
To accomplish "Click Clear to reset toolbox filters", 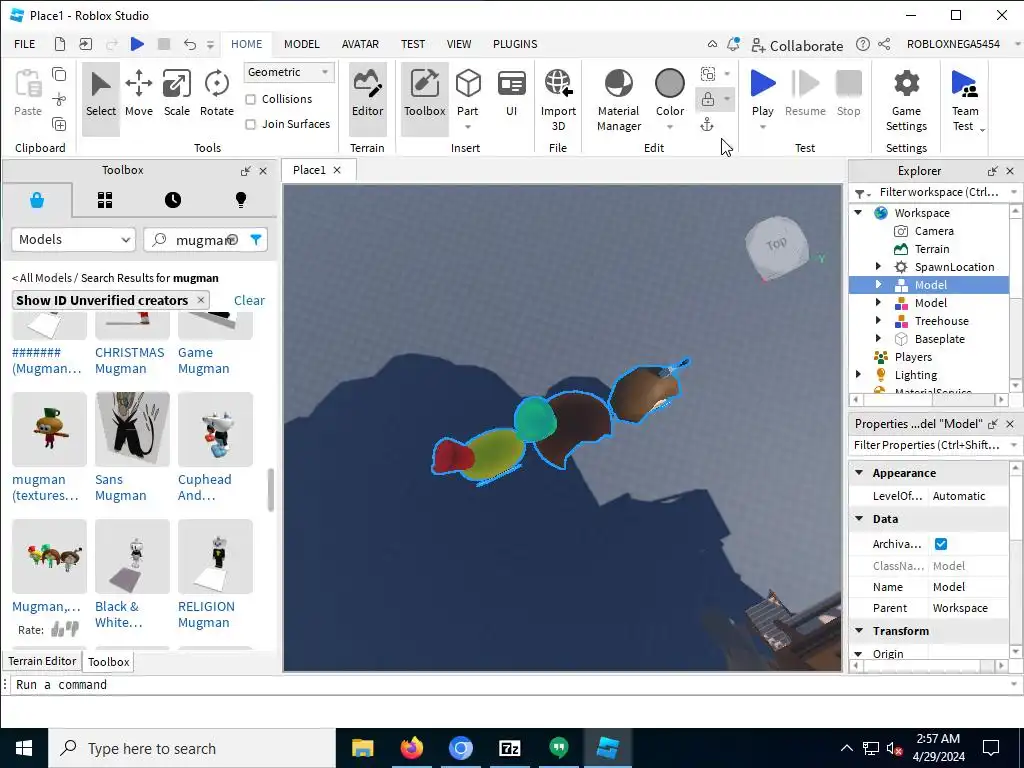I will click(x=249, y=300).
